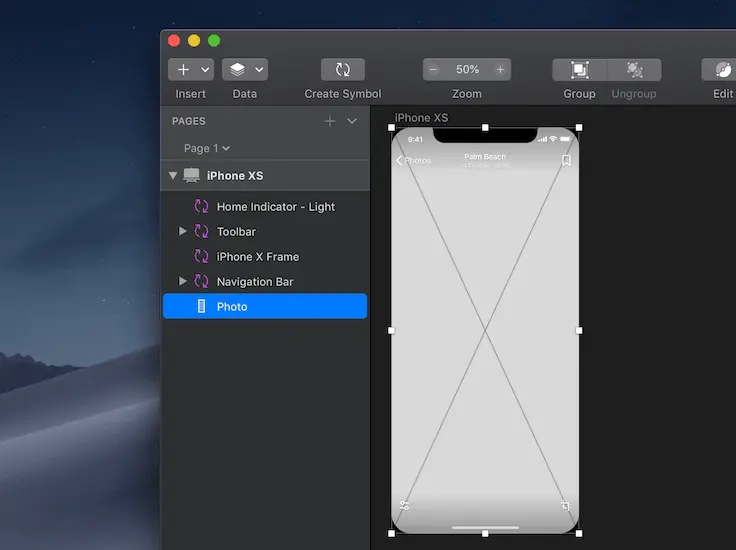Open the Data dropdown chevron
This screenshot has height=550, width=736.
point(259,69)
